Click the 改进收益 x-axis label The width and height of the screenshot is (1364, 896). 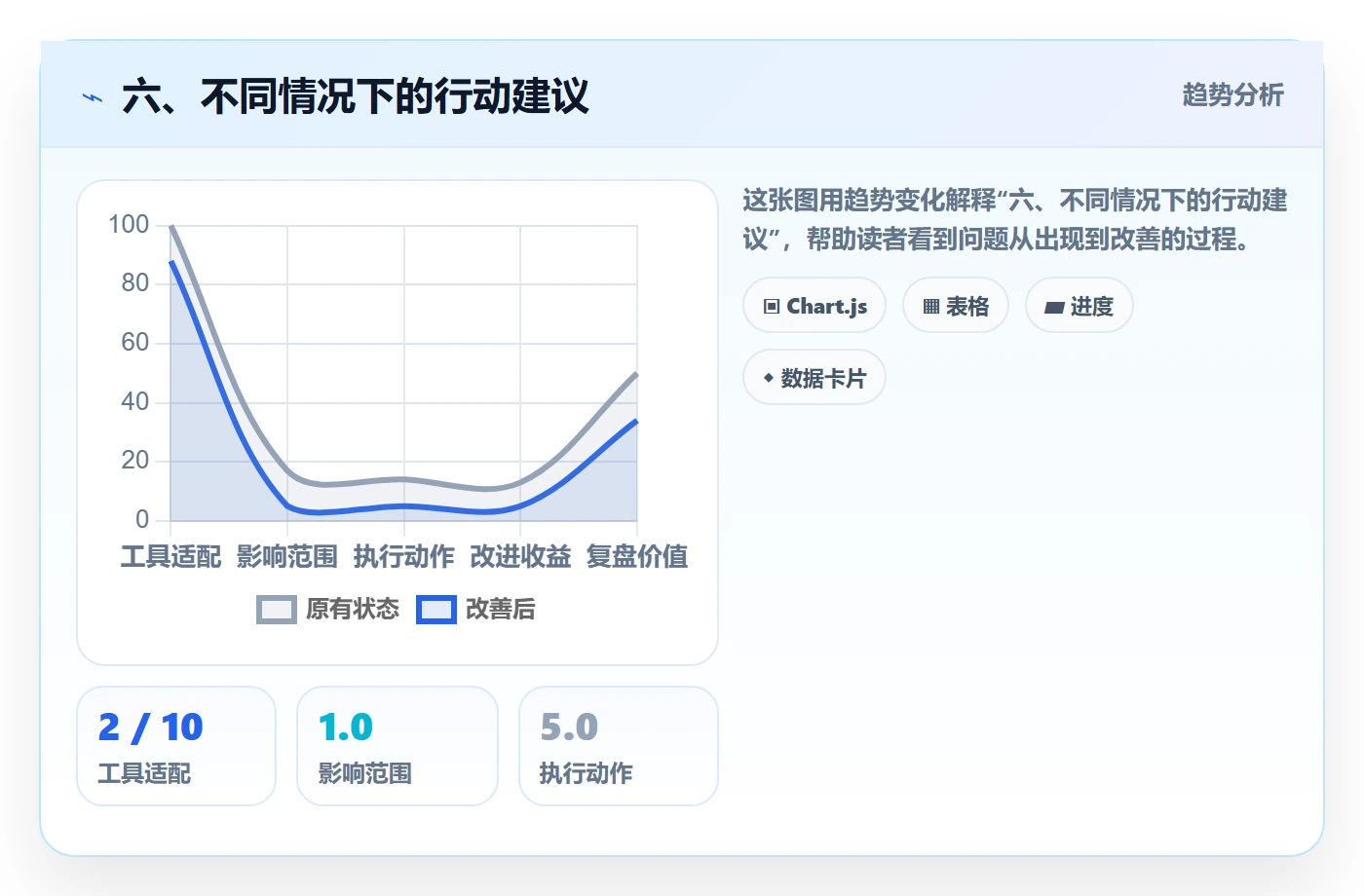[x=520, y=557]
